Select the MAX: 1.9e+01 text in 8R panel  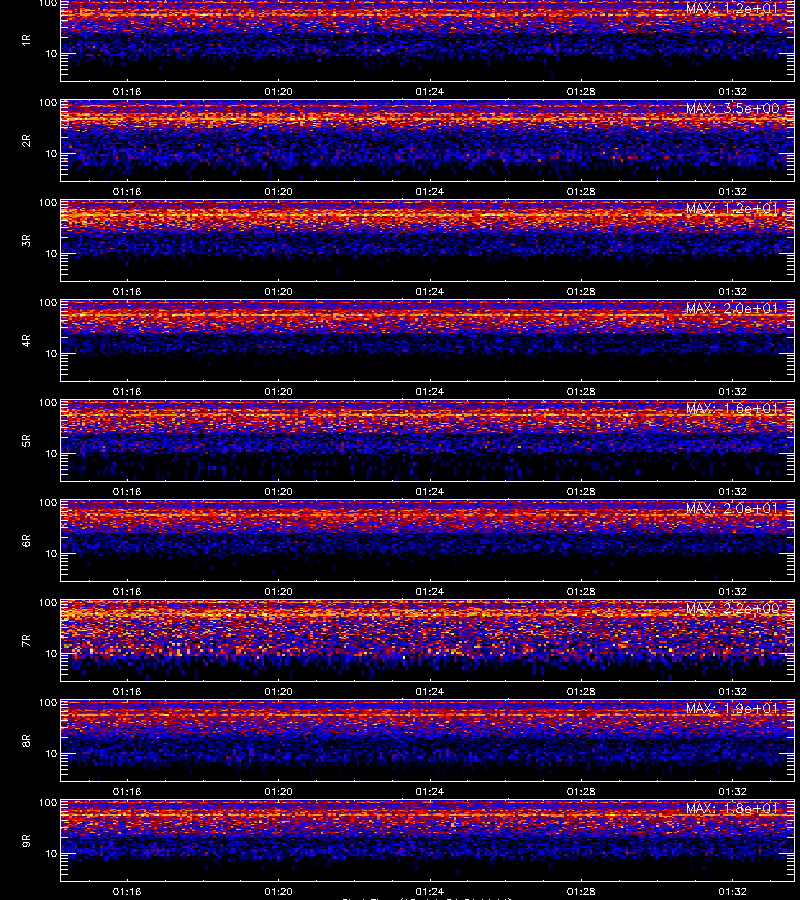tap(732, 708)
